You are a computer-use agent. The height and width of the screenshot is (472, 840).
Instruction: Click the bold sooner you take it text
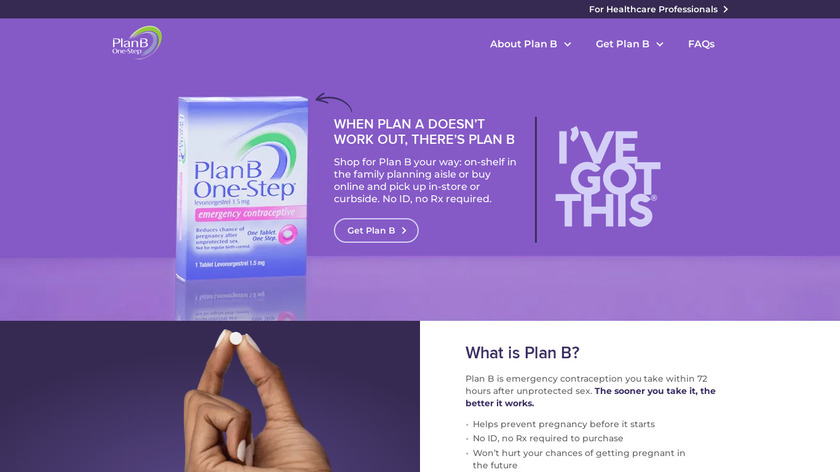(590, 397)
